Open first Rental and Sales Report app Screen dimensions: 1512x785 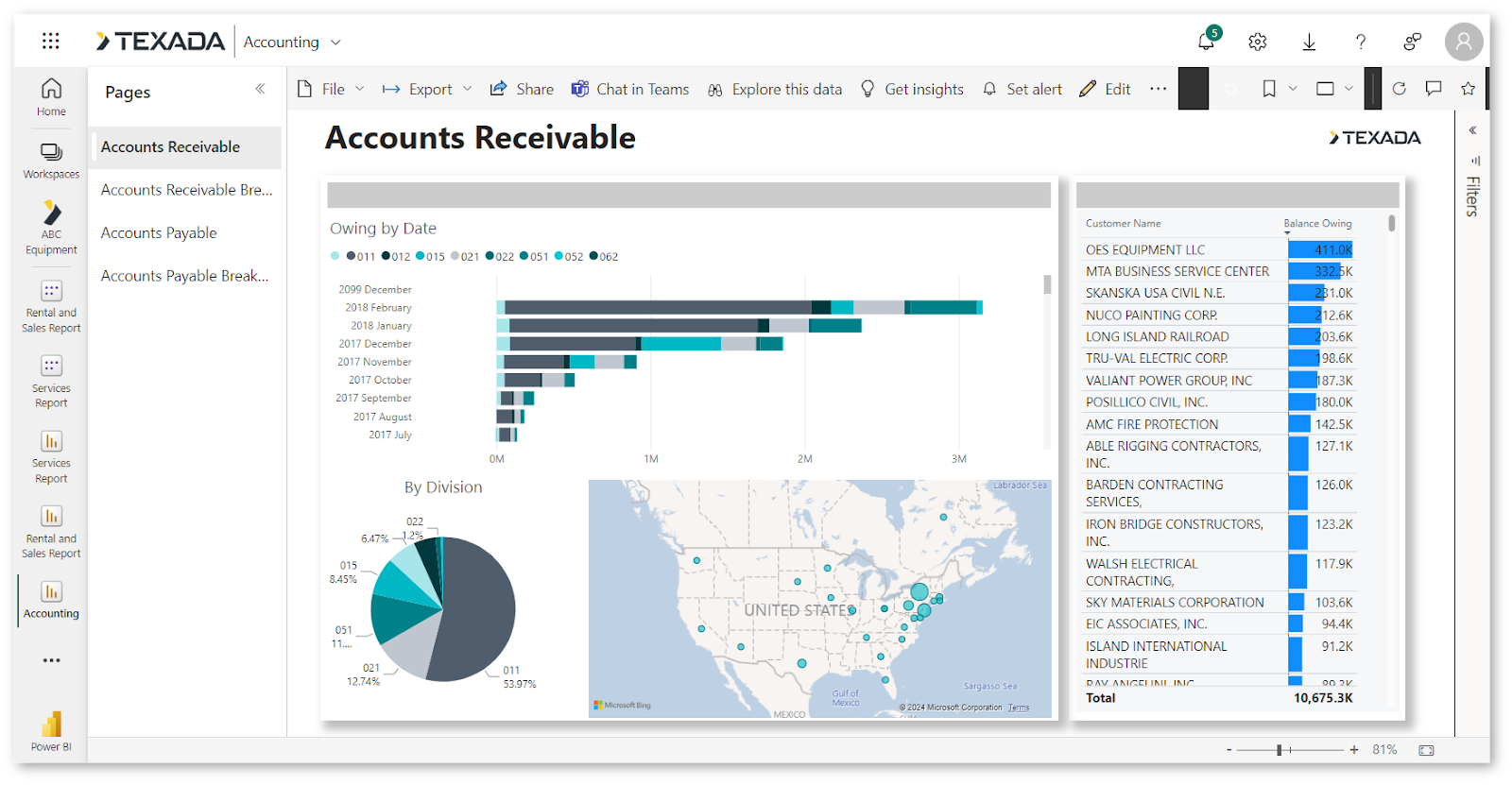tap(51, 307)
